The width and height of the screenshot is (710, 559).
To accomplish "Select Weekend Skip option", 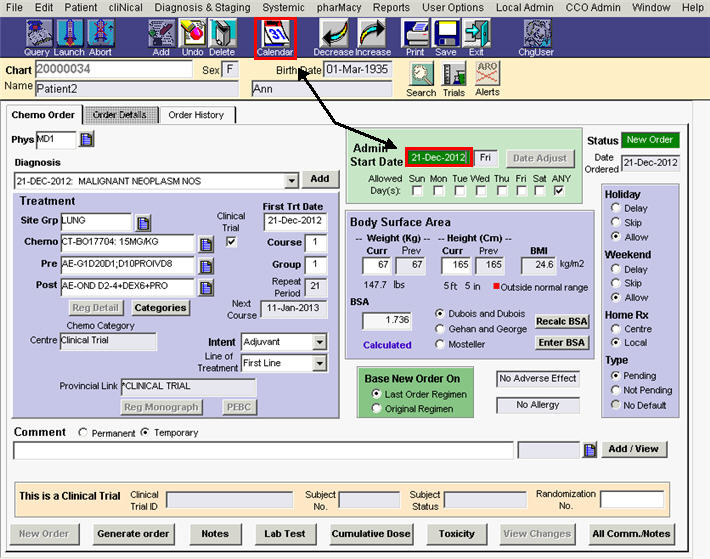I will coord(615,283).
